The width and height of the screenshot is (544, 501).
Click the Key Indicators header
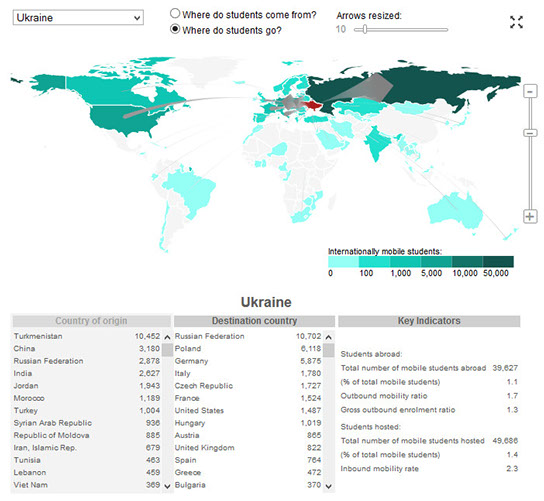(x=429, y=321)
